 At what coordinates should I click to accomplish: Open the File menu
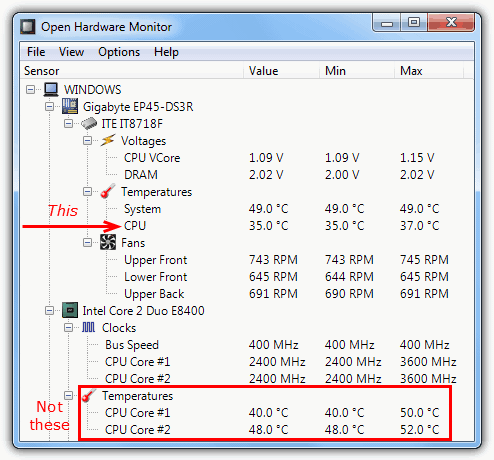(x=36, y=52)
